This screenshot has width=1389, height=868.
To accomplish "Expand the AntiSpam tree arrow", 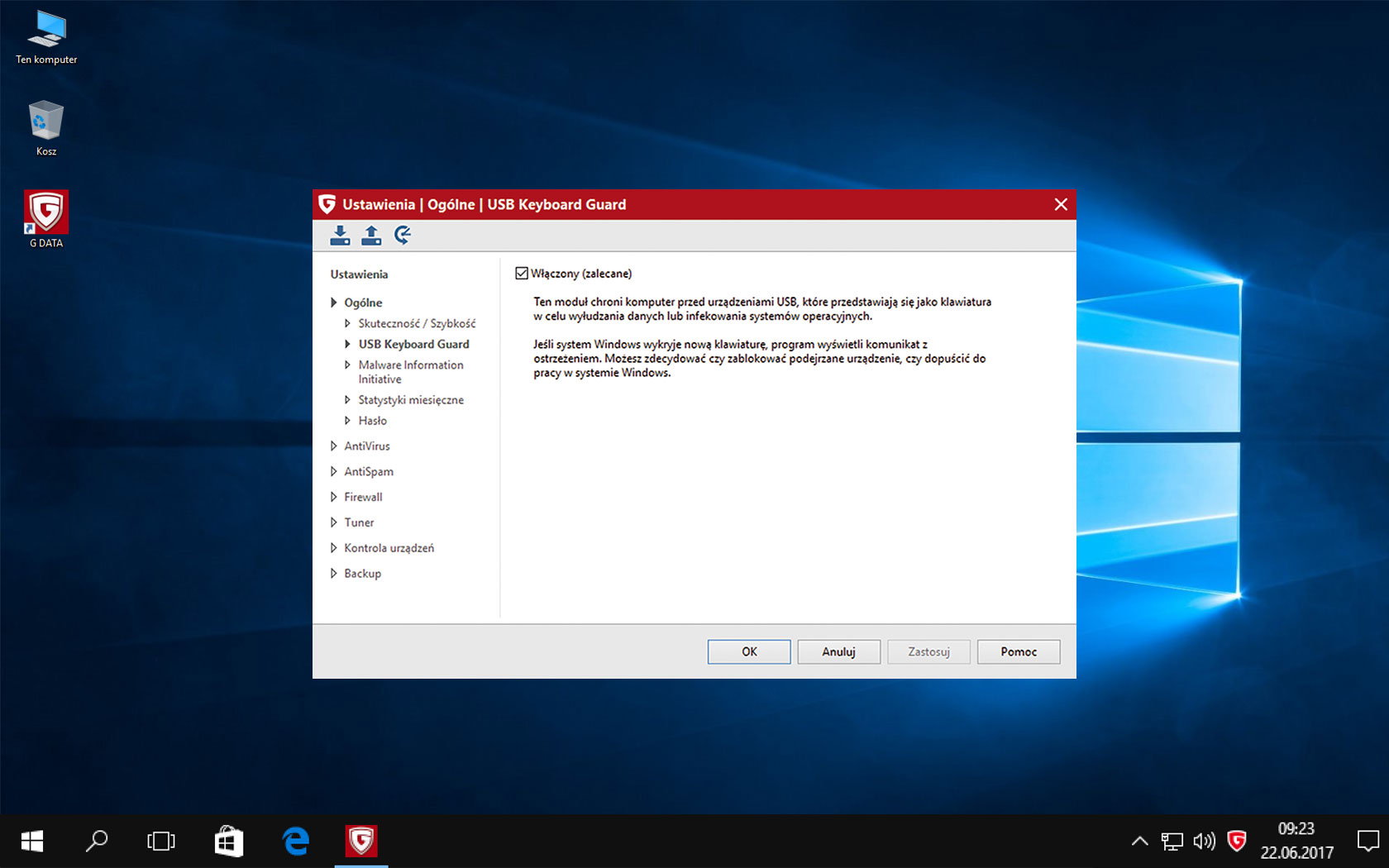I will (x=334, y=472).
